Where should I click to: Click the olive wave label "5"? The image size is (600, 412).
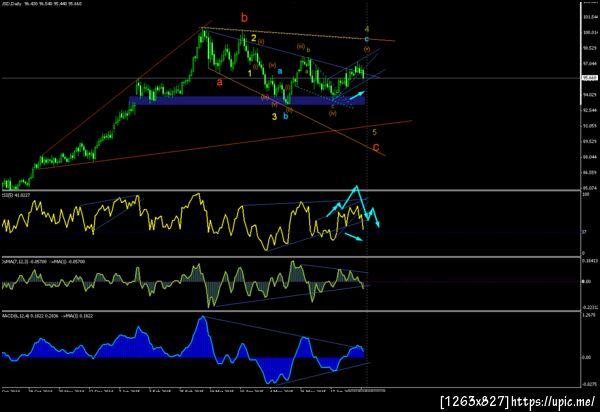(375, 132)
